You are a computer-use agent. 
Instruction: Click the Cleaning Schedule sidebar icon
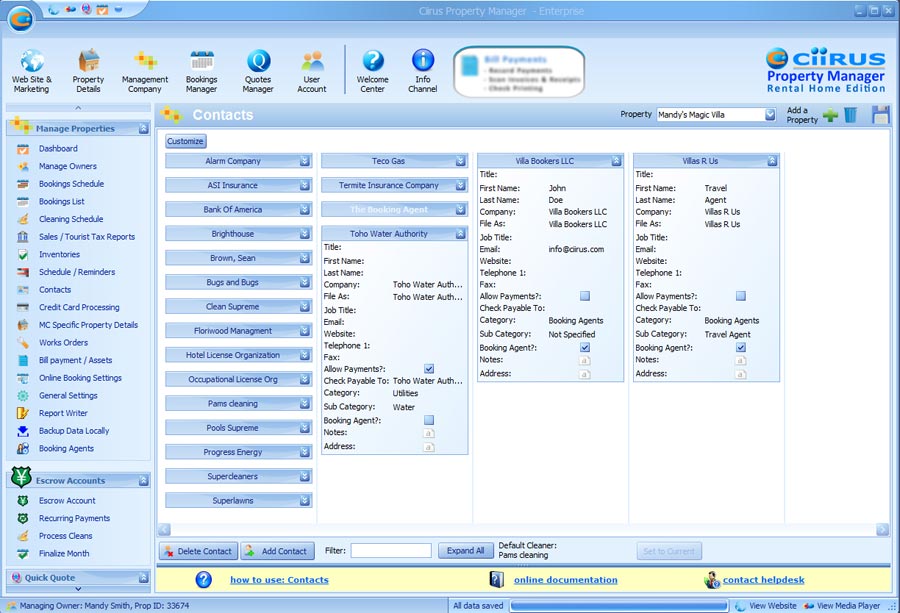point(23,219)
